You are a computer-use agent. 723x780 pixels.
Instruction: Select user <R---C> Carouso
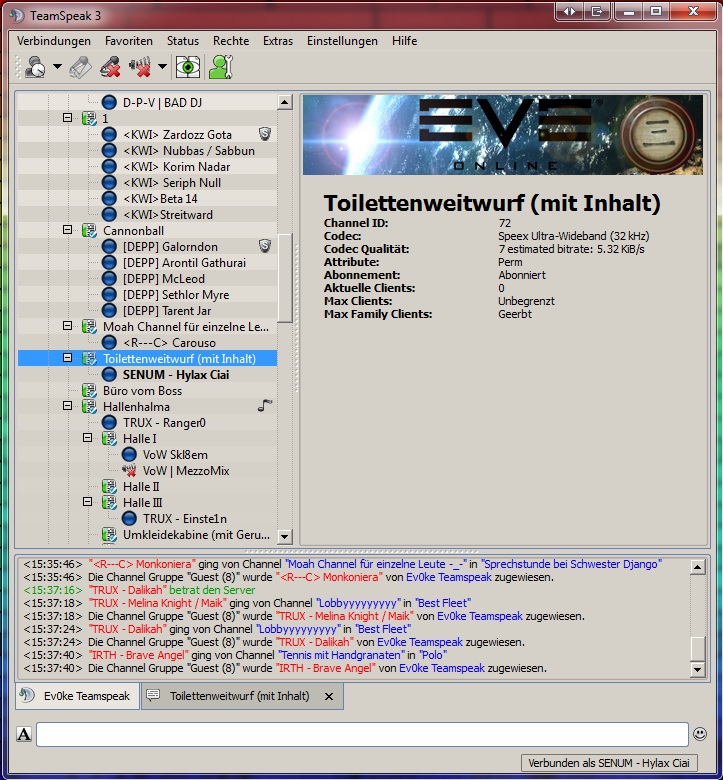(169, 343)
